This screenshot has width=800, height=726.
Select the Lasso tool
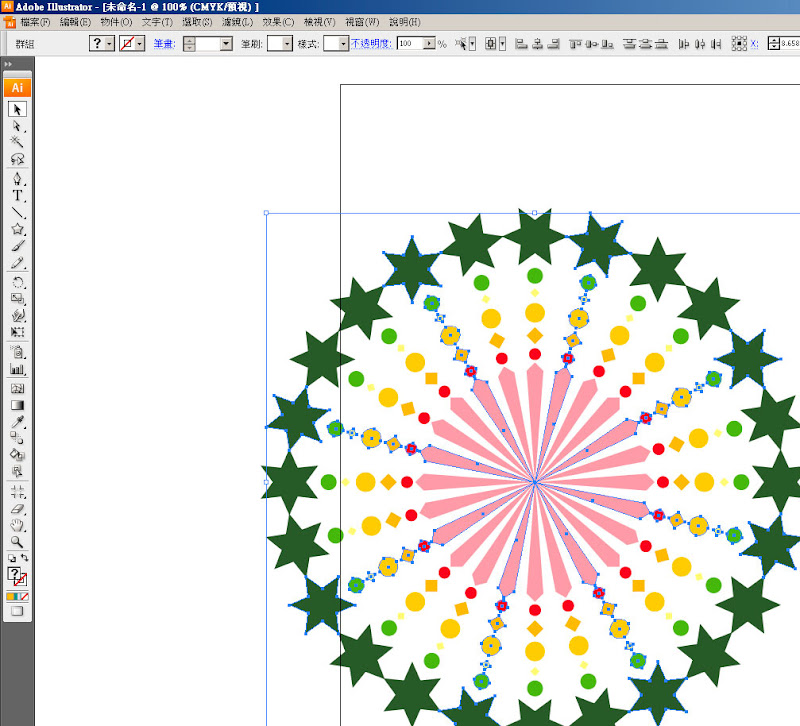point(17,159)
